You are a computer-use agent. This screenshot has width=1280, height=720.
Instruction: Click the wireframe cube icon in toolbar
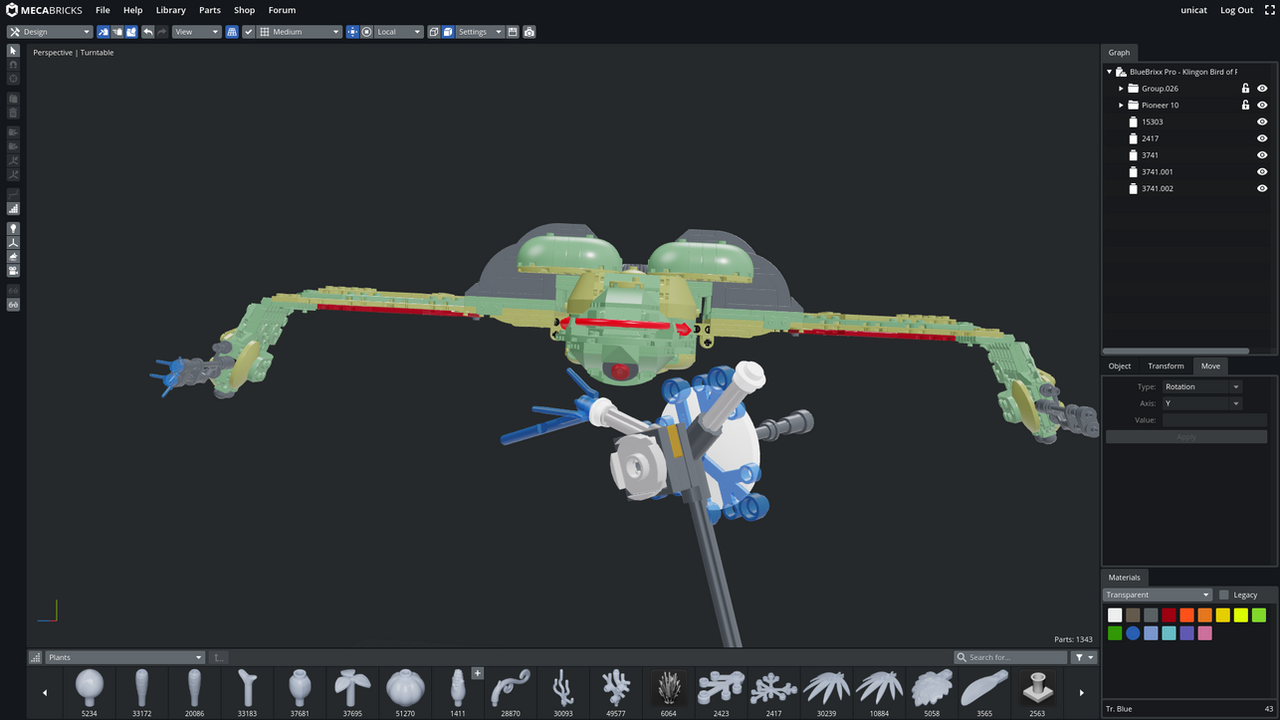(434, 32)
